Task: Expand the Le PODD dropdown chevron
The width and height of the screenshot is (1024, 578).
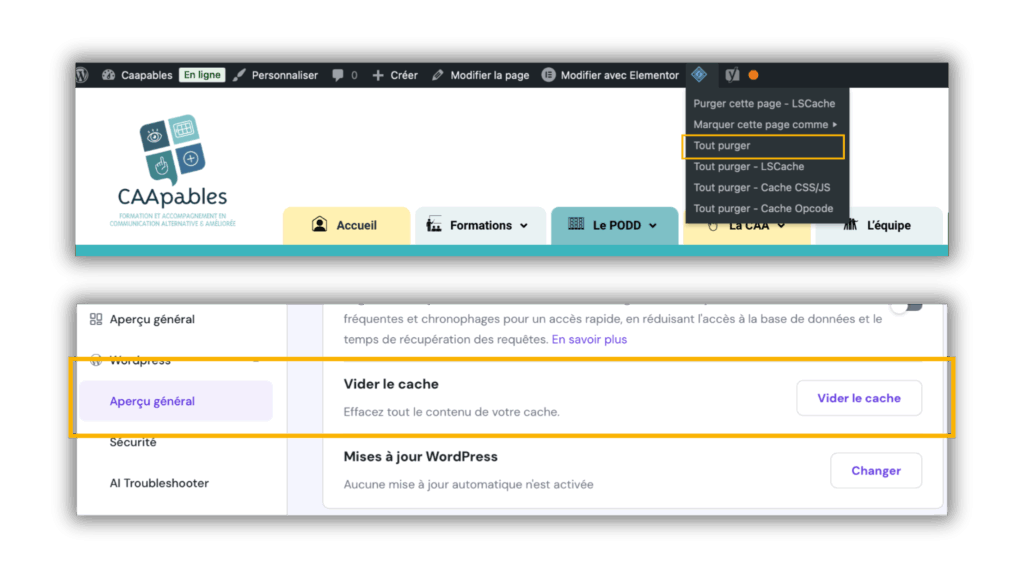Action: [x=652, y=226]
